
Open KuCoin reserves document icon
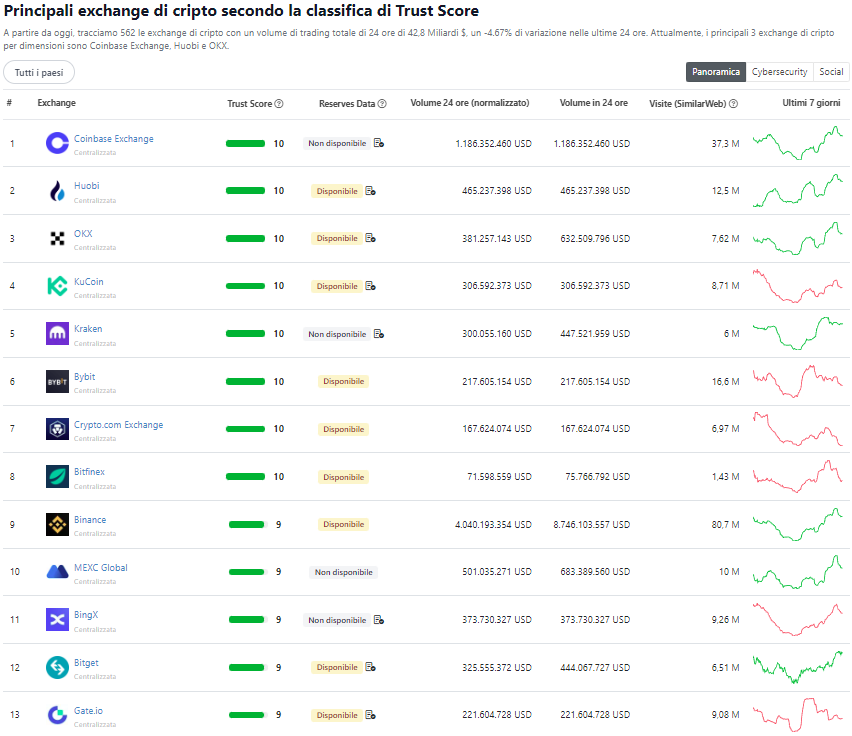[371, 286]
